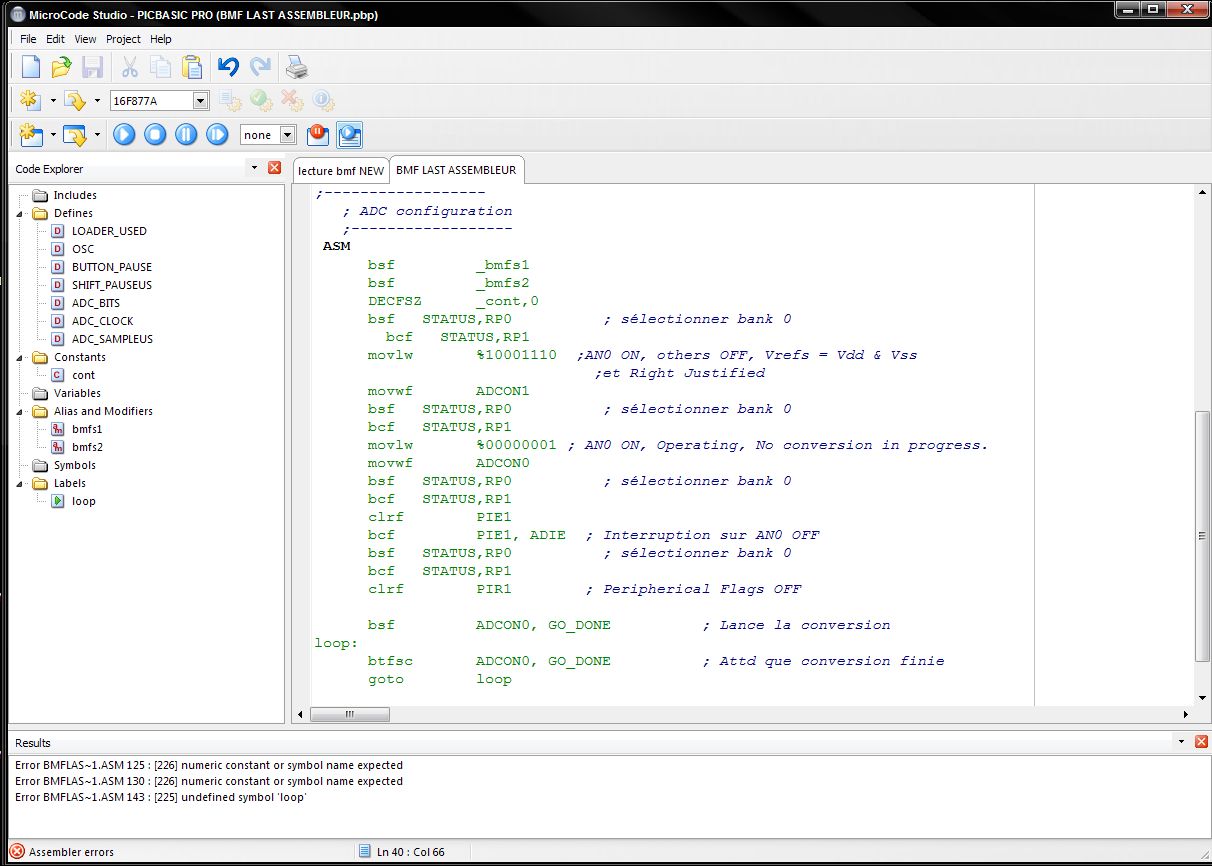Switch to the lecture bmf NEW tab
The width and height of the screenshot is (1212, 866).
coord(340,171)
